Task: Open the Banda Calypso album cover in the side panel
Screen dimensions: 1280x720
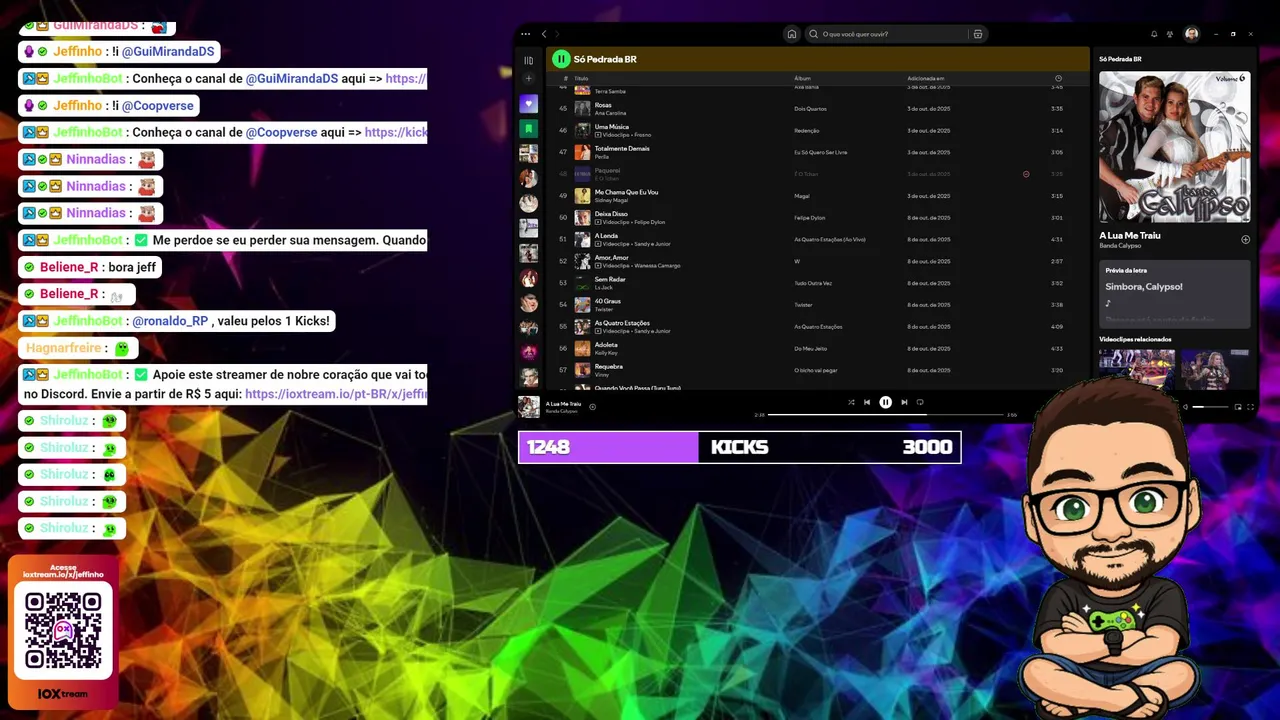Action: [x=1174, y=147]
